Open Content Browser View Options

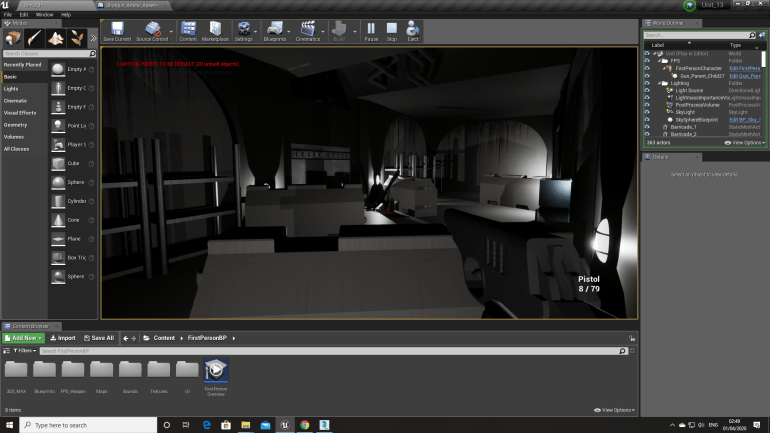(x=614, y=410)
